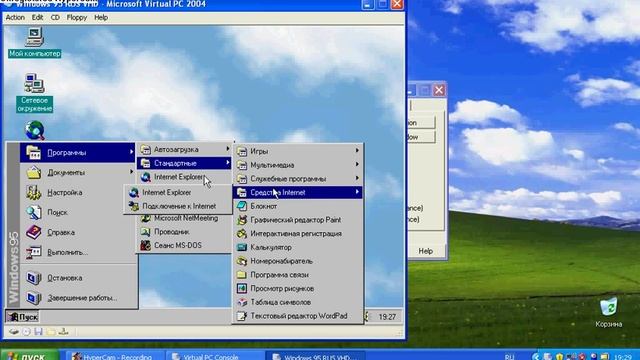The image size is (640, 360).
Task: Launch Internet Explorer from the flyout submenu
Action: 178,192
